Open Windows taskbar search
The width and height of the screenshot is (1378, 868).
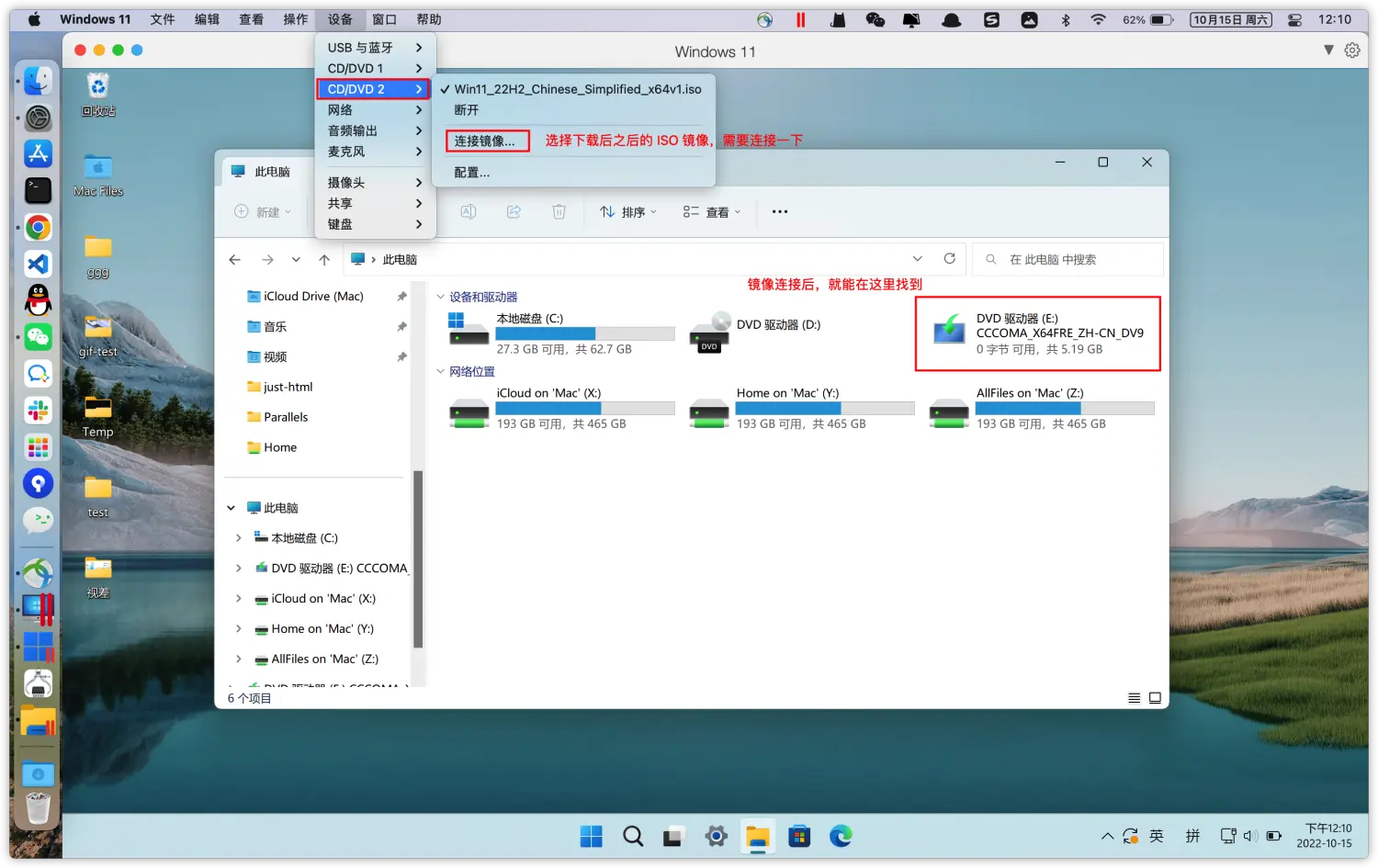633,836
